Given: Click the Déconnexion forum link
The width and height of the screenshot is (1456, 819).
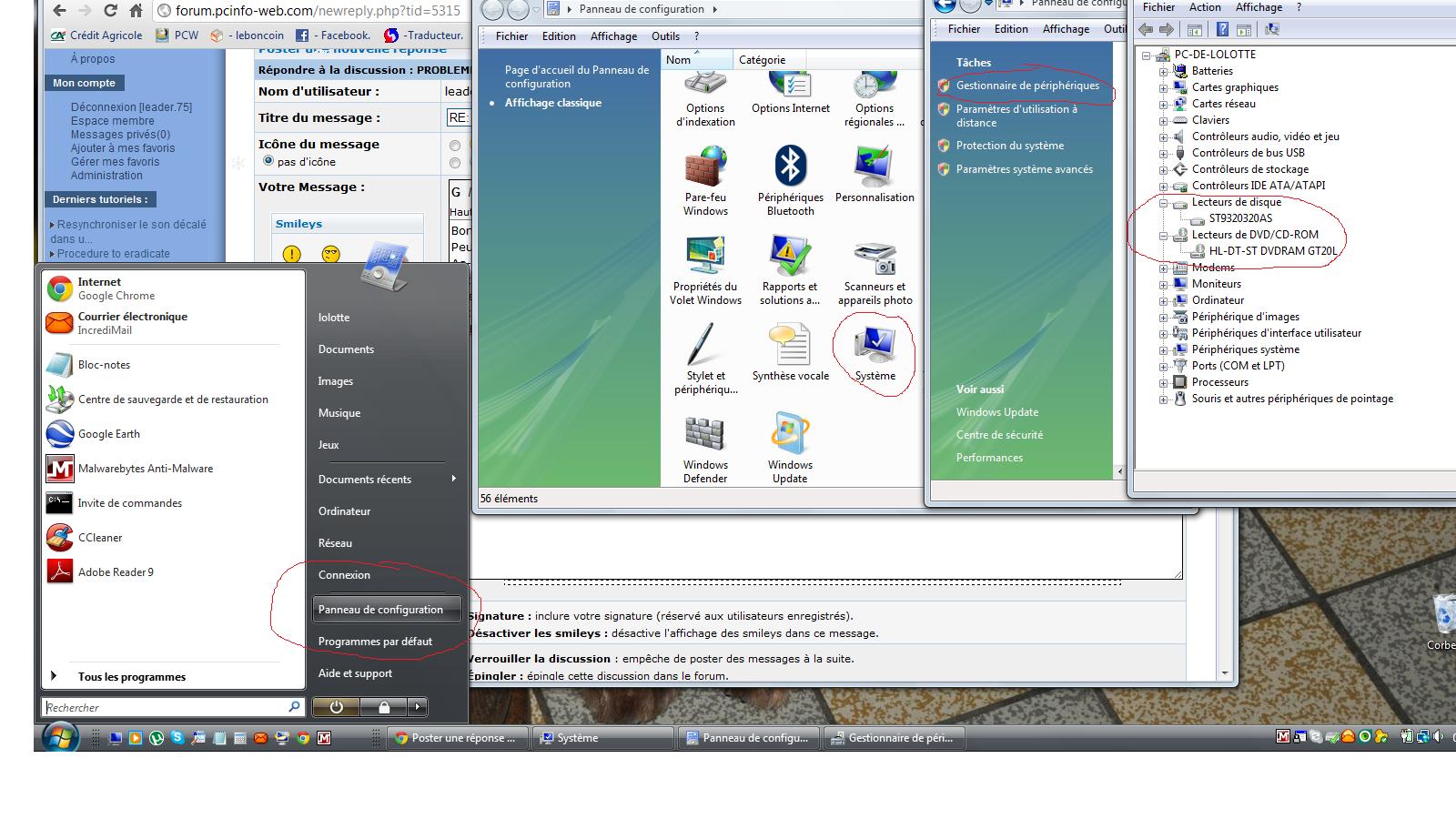Looking at the screenshot, I should tap(131, 107).
